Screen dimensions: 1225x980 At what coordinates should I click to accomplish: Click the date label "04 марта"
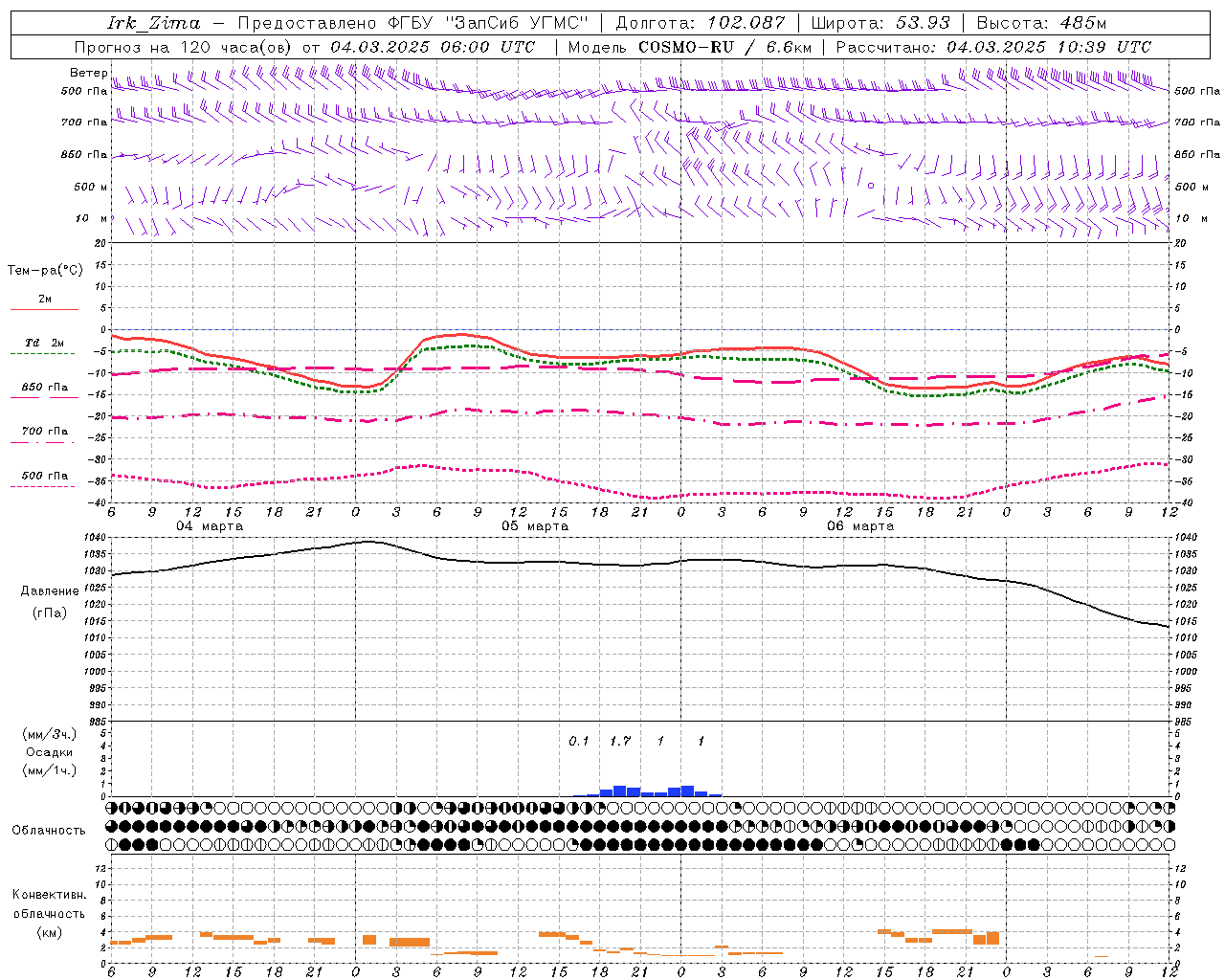tap(210, 526)
